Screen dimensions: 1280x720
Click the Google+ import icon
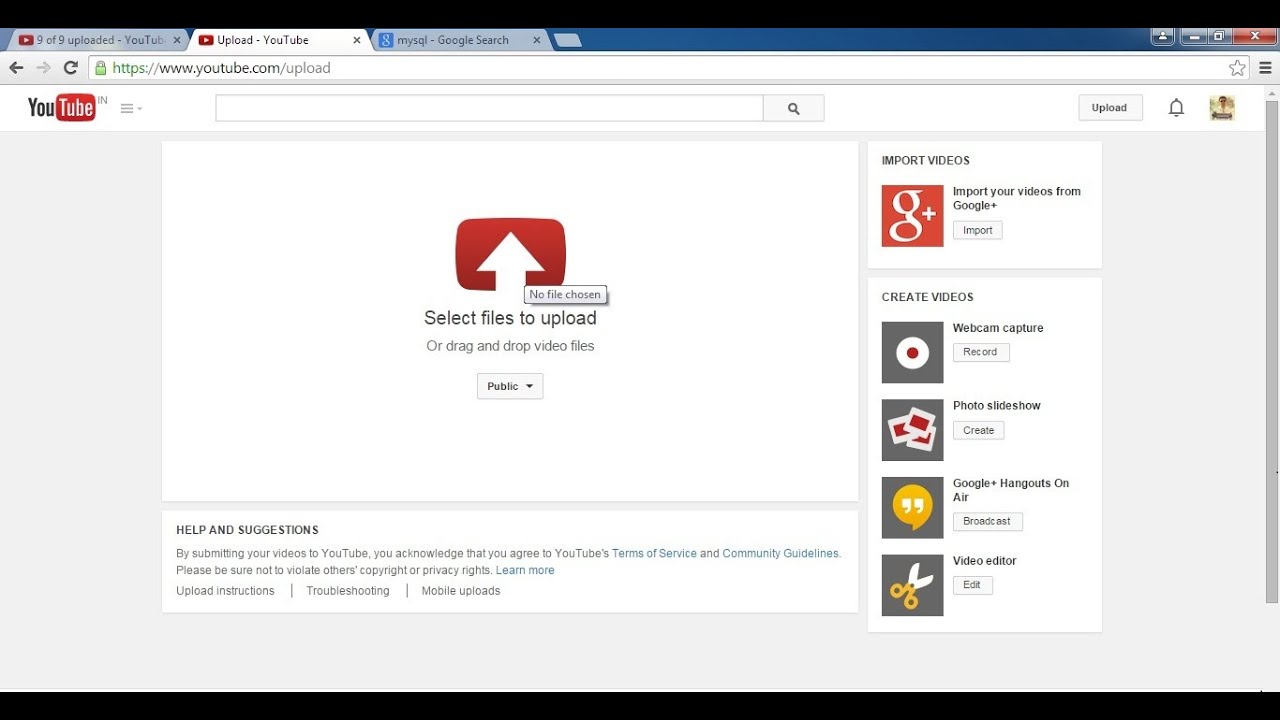pos(912,215)
